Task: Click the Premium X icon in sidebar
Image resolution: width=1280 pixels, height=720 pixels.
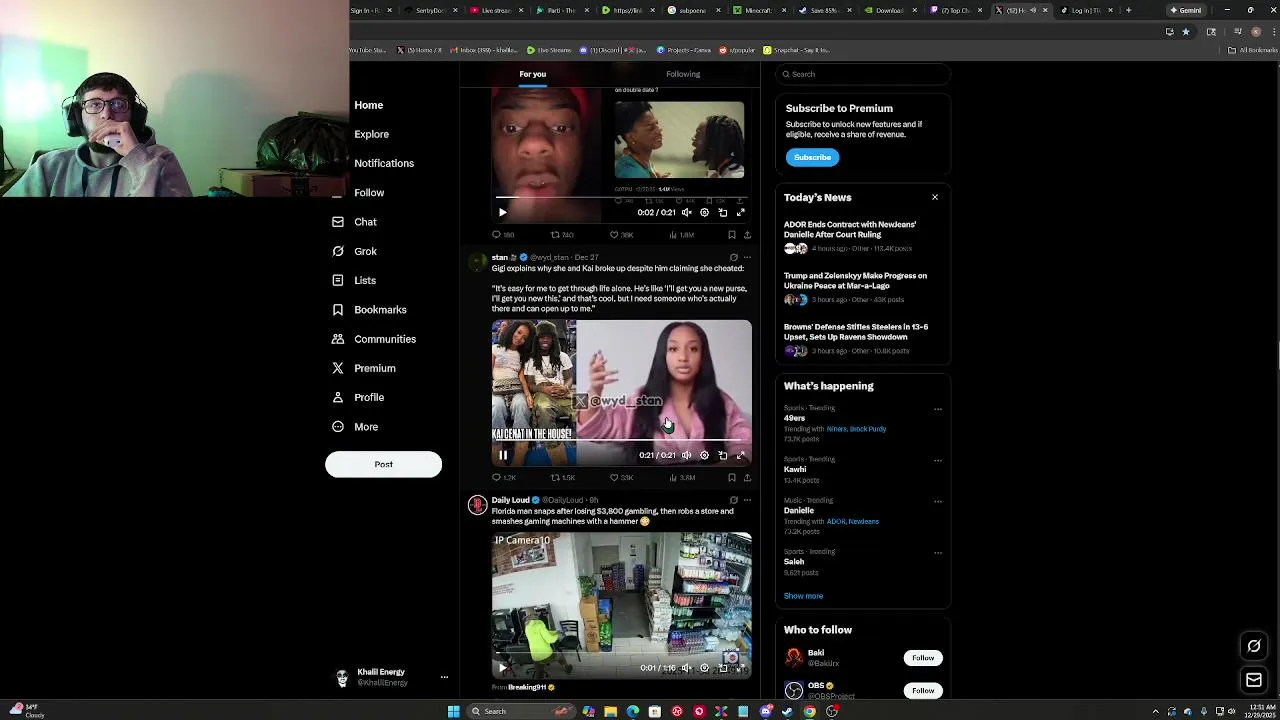Action: [338, 368]
